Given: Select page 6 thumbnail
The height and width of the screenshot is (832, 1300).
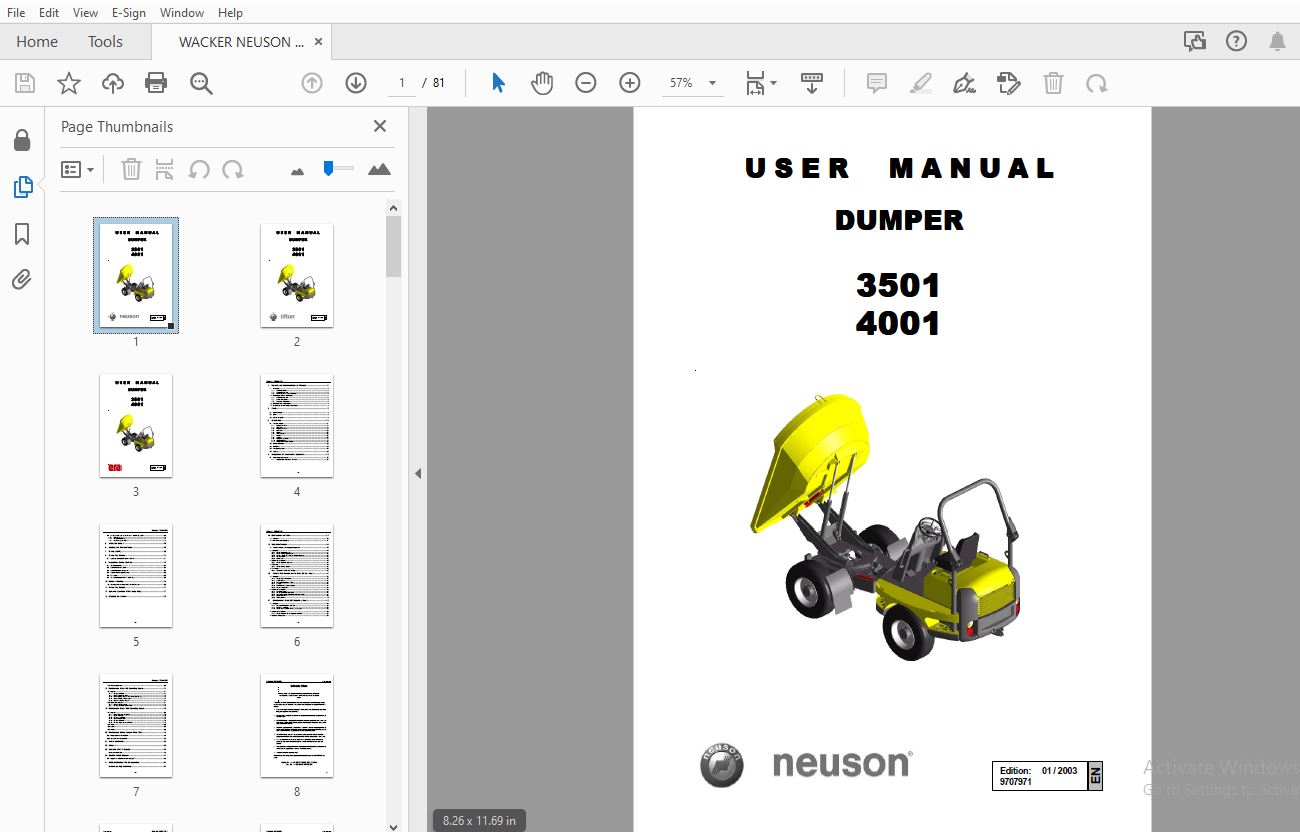Looking at the screenshot, I should [x=297, y=575].
